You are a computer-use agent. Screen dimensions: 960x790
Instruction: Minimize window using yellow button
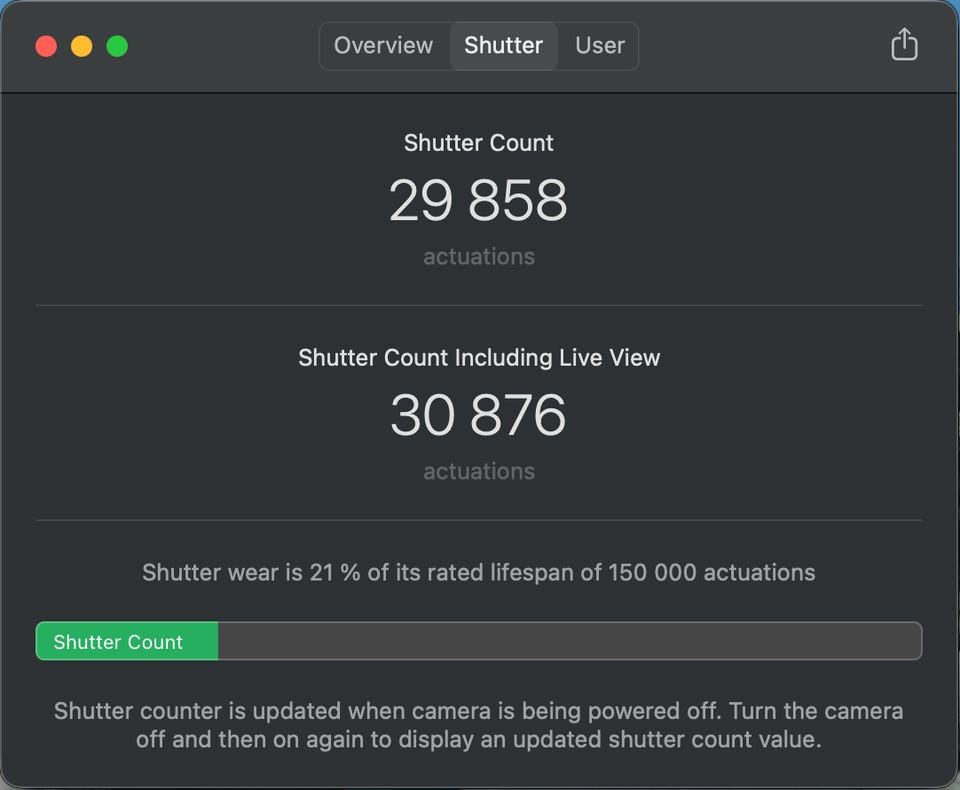point(82,46)
